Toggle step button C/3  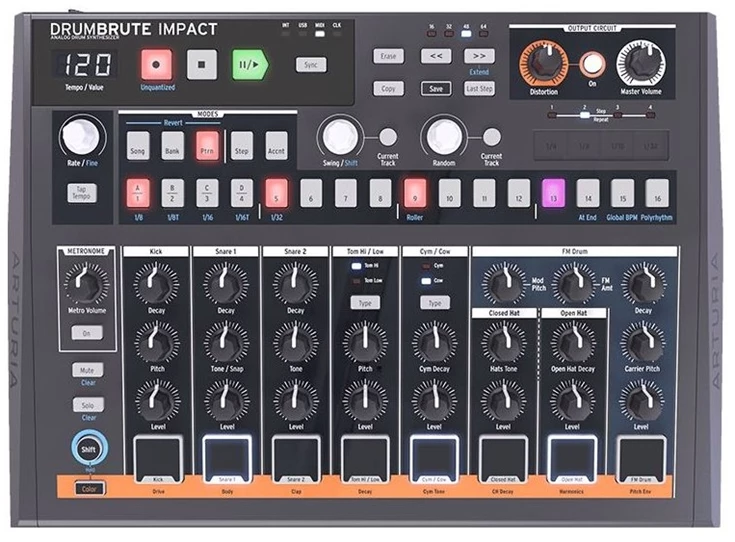(x=207, y=193)
